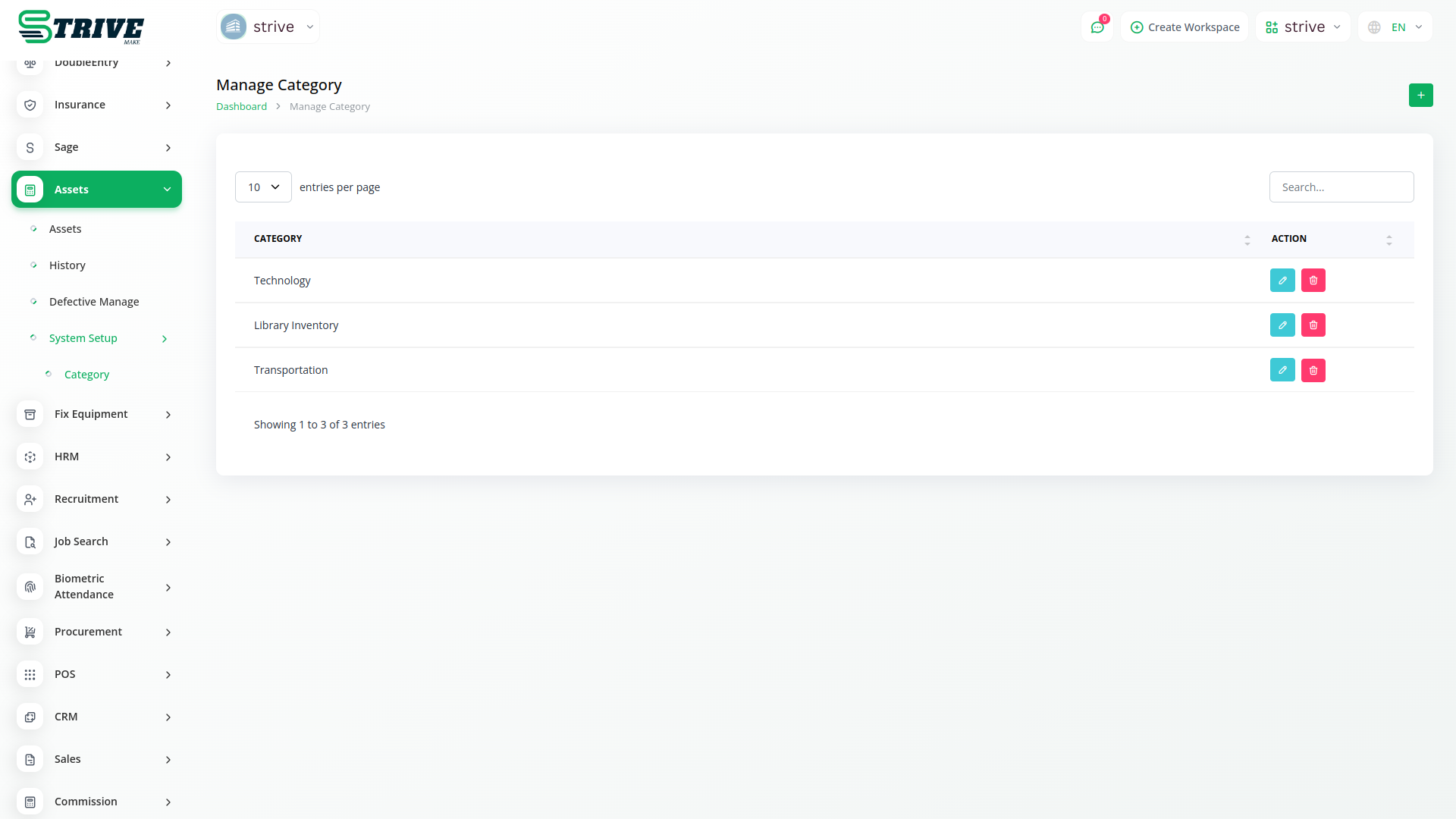Click the trash icon for Transportation
Screen dimensions: 1456x819
(1313, 371)
